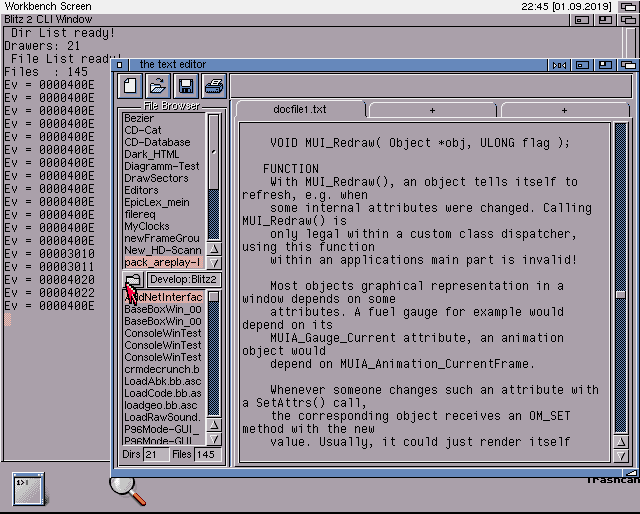Open the CLI shell icon on desktop
The height and width of the screenshot is (514, 640).
[27, 489]
